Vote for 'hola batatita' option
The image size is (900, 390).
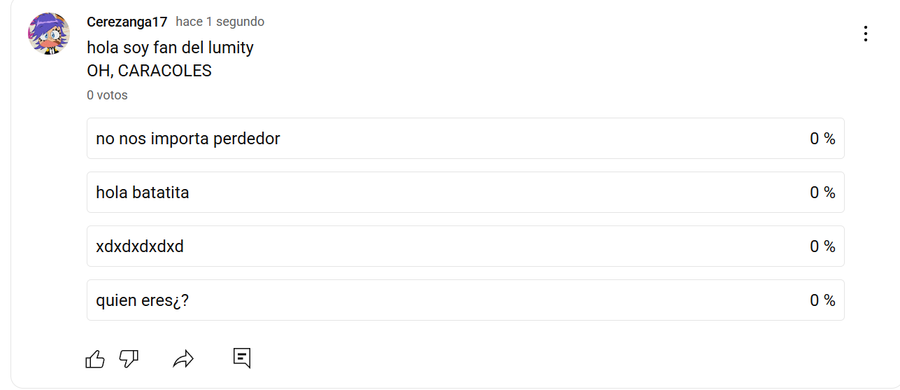point(465,192)
